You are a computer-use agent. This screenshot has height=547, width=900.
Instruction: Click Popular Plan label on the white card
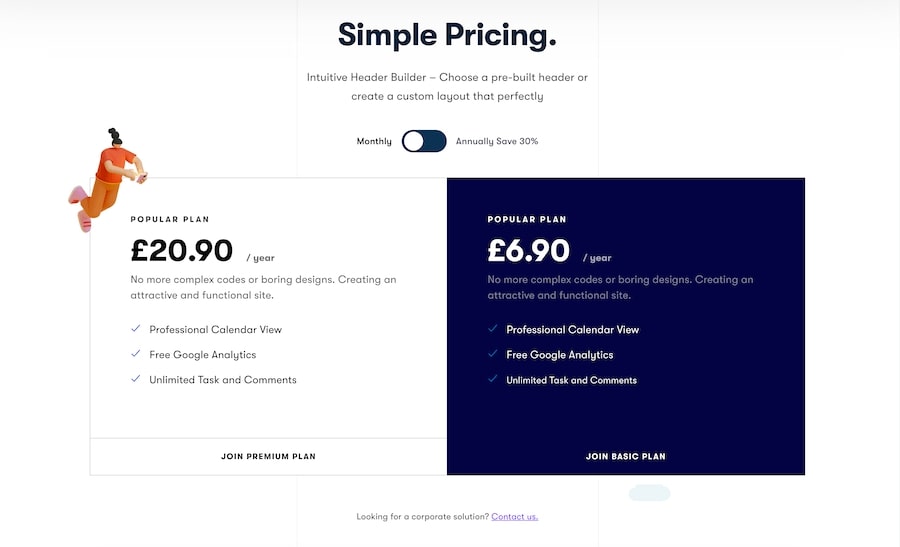pyautogui.click(x=170, y=219)
